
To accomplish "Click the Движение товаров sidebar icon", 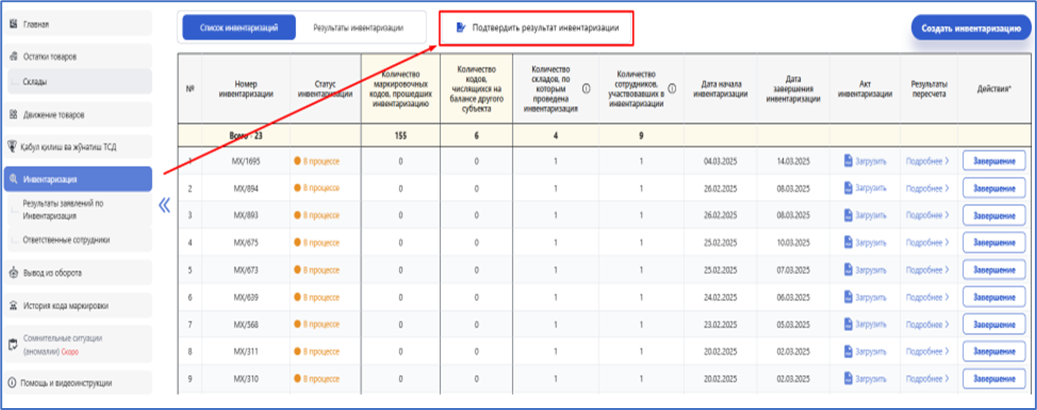I will click(x=13, y=114).
